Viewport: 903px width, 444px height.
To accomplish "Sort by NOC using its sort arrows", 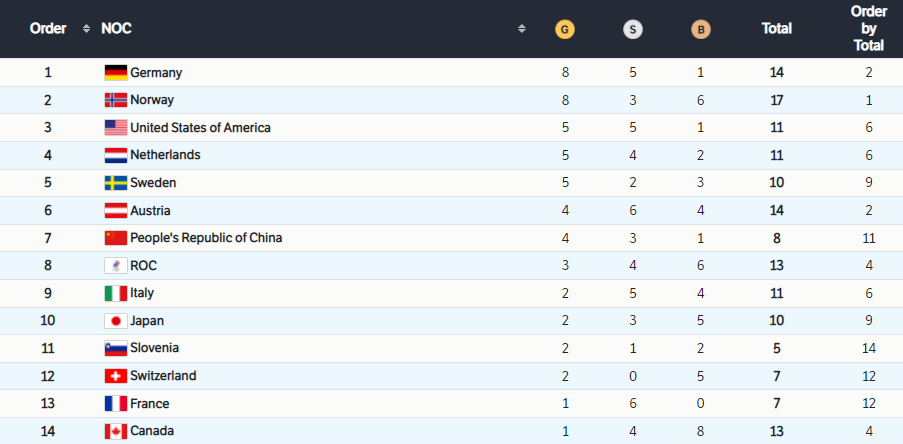I will coord(522,29).
